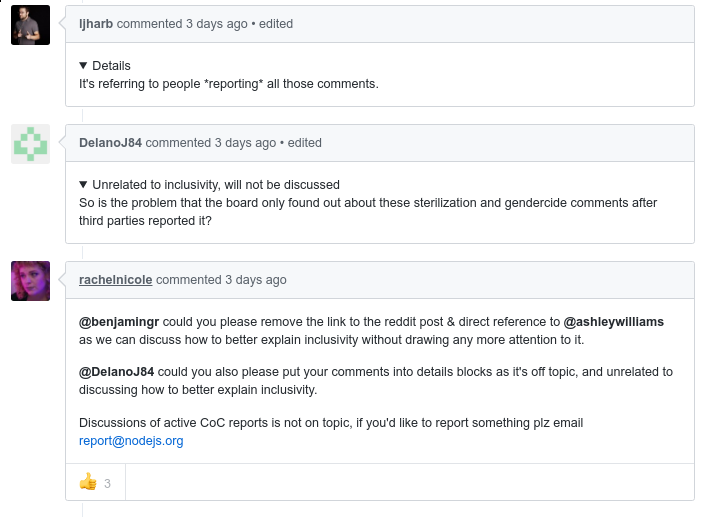Viewport: 710px width, 517px height.
Task: Open ljharb's '3 days ago' timestamp
Action: [x=217, y=24]
